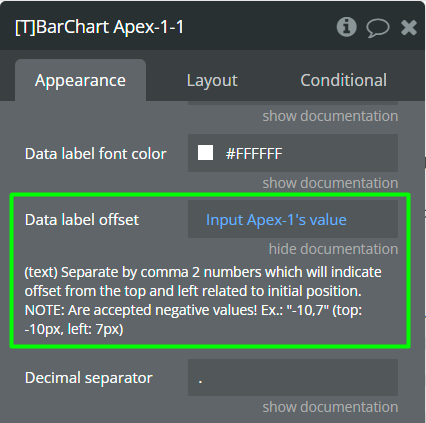Select the Decimal separator input field
Image resolution: width=426 pixels, height=423 pixels.
pos(293,377)
